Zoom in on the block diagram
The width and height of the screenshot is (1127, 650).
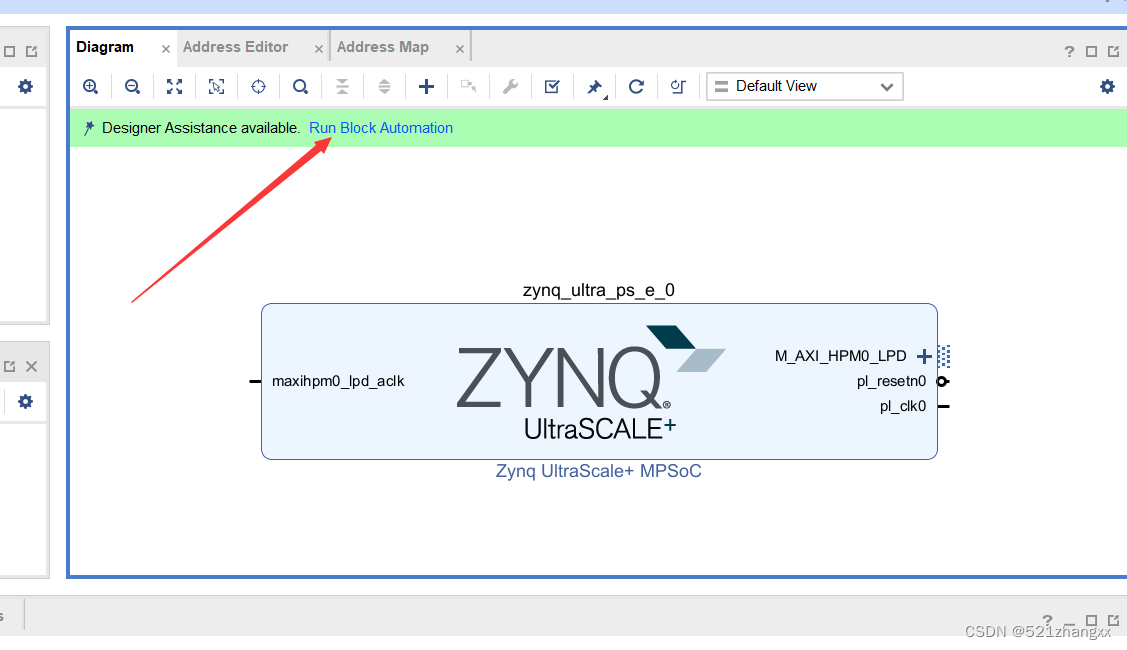point(91,87)
